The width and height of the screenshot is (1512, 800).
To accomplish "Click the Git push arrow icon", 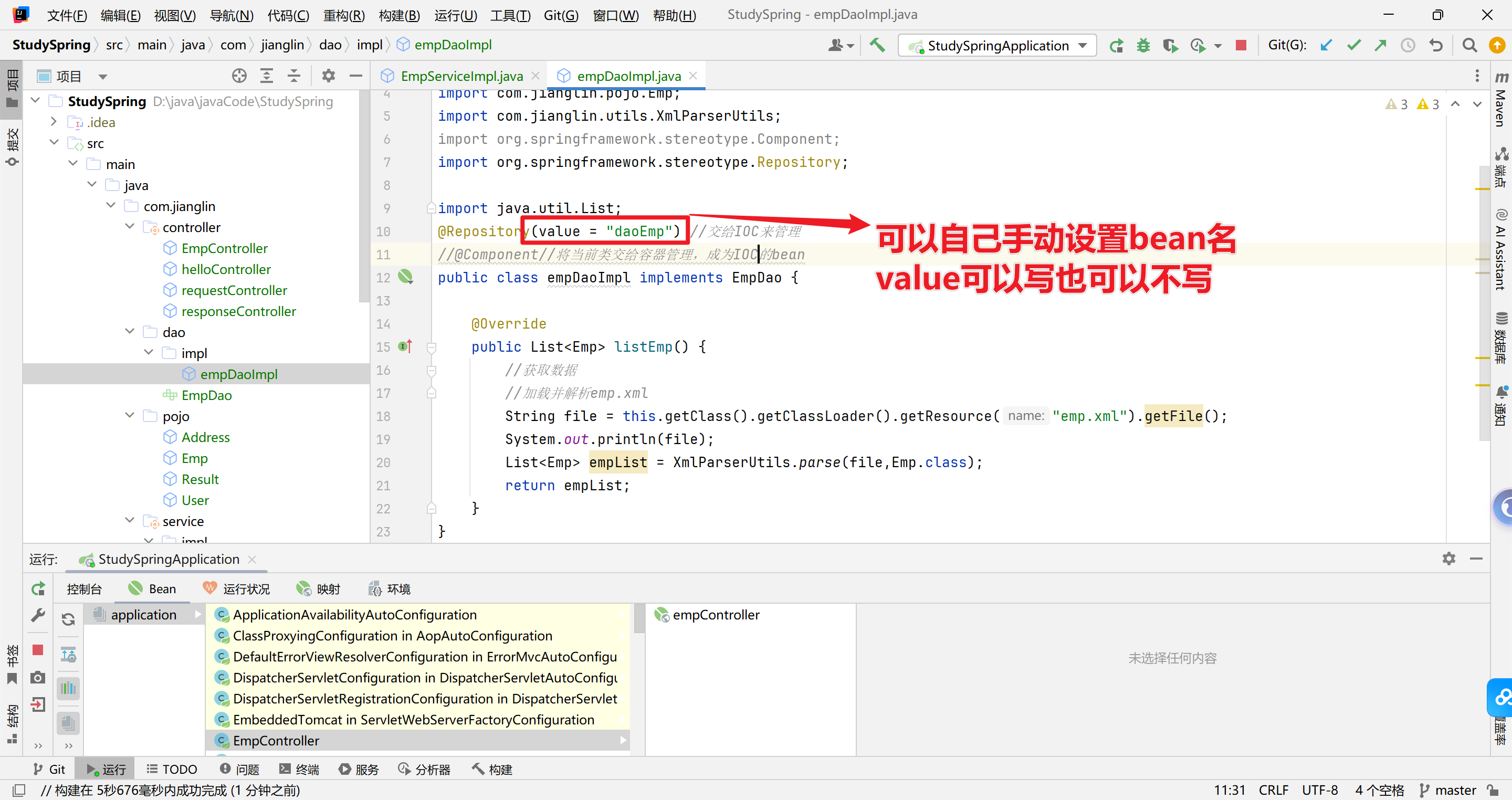I will pos(1381,45).
